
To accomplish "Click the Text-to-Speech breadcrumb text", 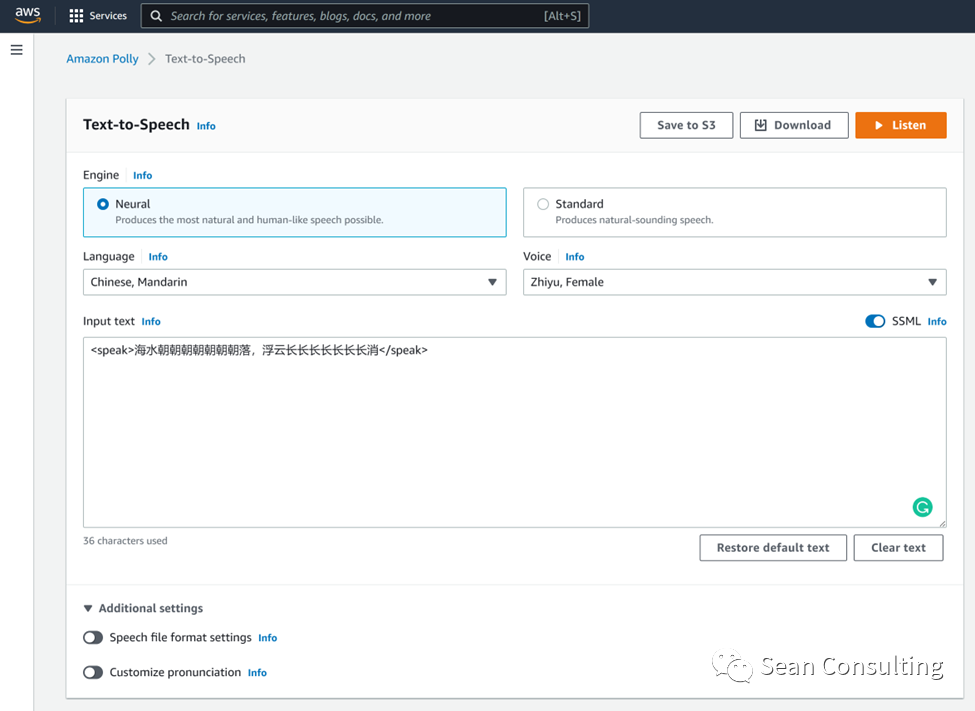I will click(x=205, y=59).
